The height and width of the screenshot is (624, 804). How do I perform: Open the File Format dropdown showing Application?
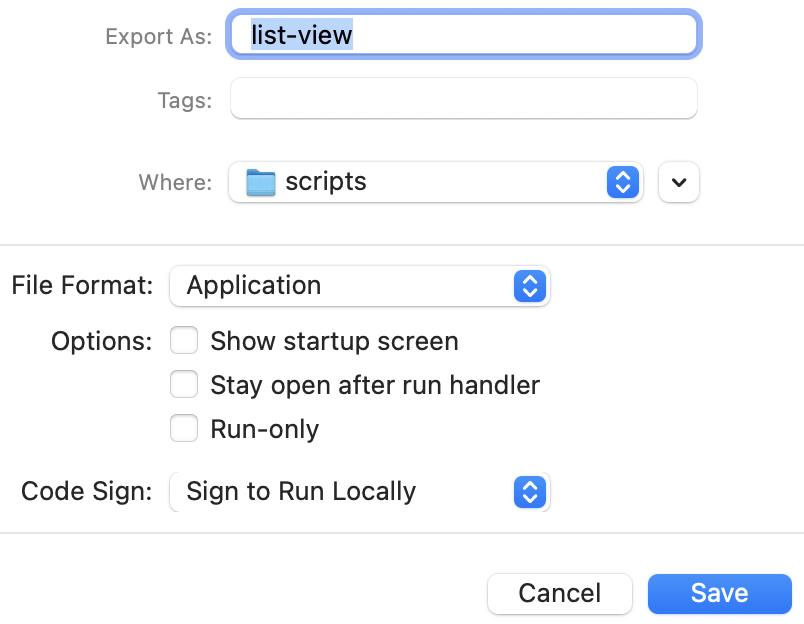pos(359,286)
